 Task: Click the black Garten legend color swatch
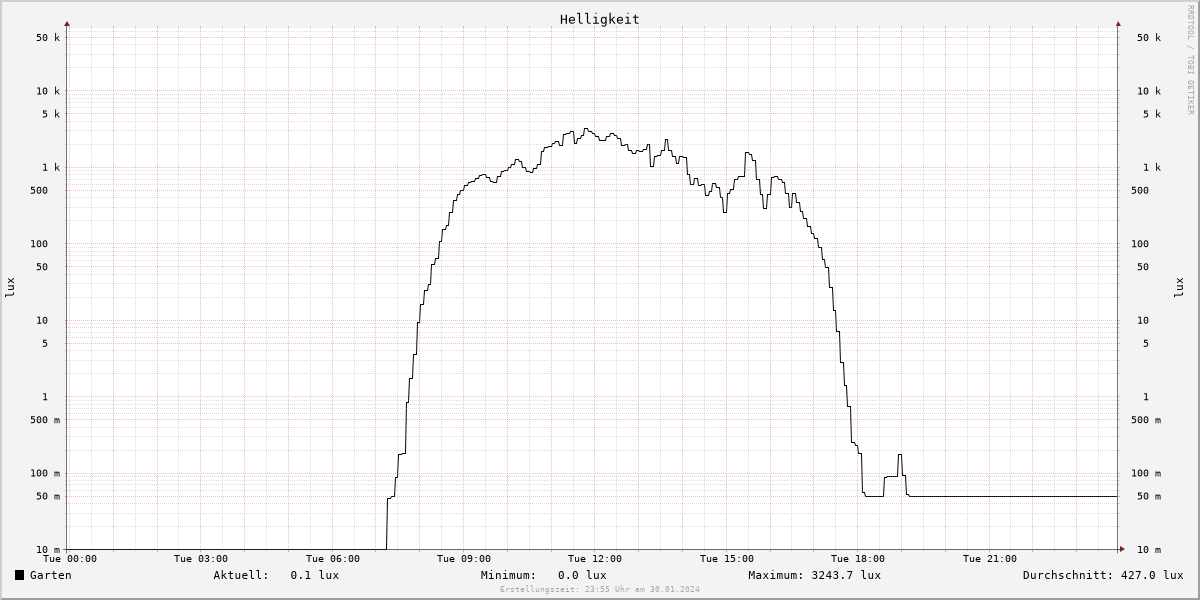(x=20, y=575)
